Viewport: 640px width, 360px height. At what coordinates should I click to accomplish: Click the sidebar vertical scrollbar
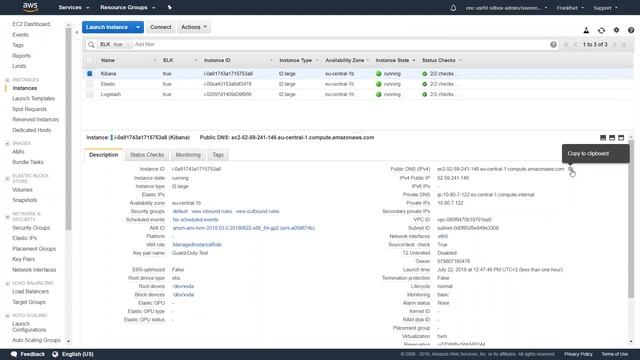tap(68, 129)
